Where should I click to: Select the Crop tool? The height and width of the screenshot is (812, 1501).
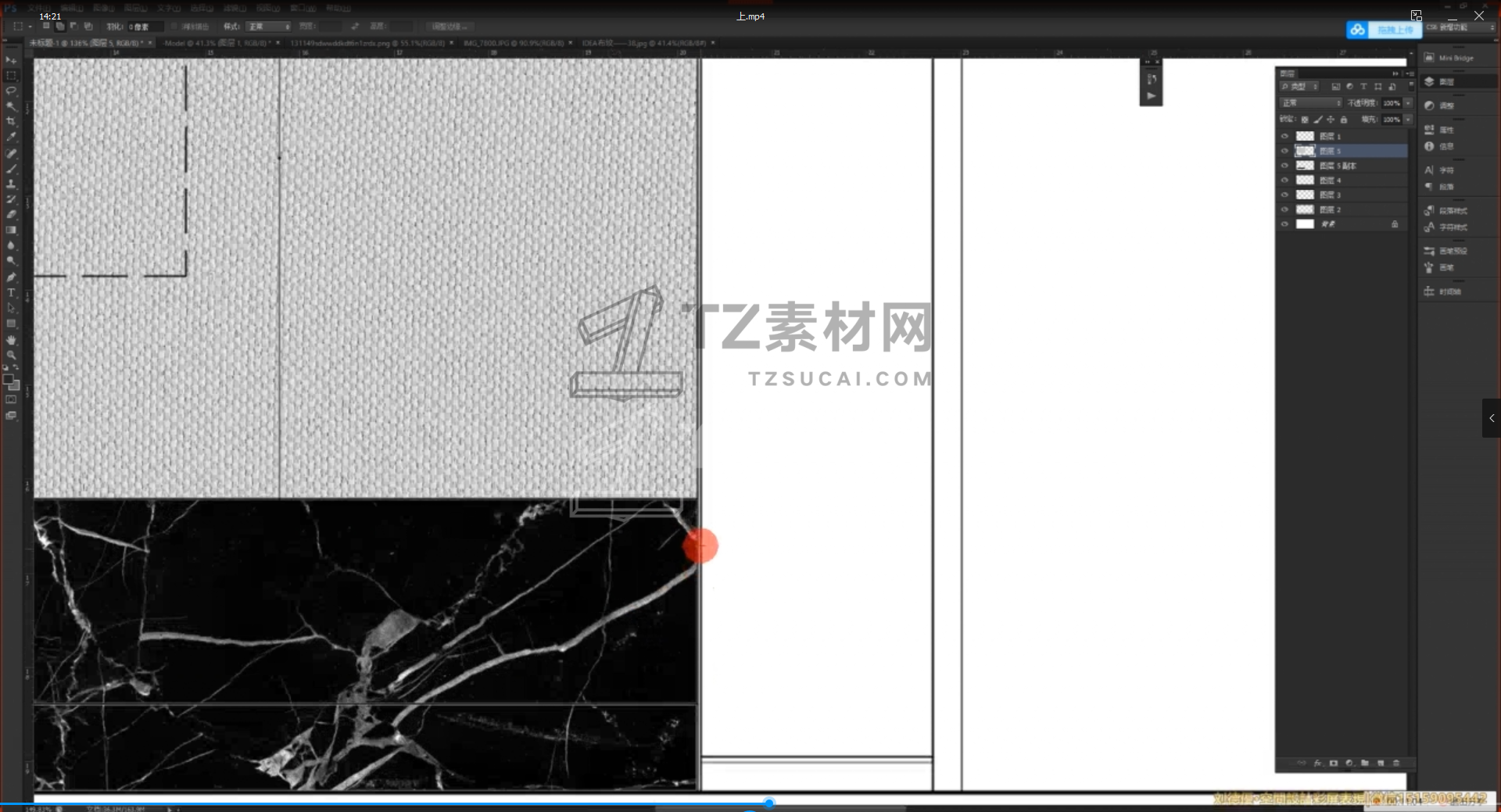[x=11, y=122]
